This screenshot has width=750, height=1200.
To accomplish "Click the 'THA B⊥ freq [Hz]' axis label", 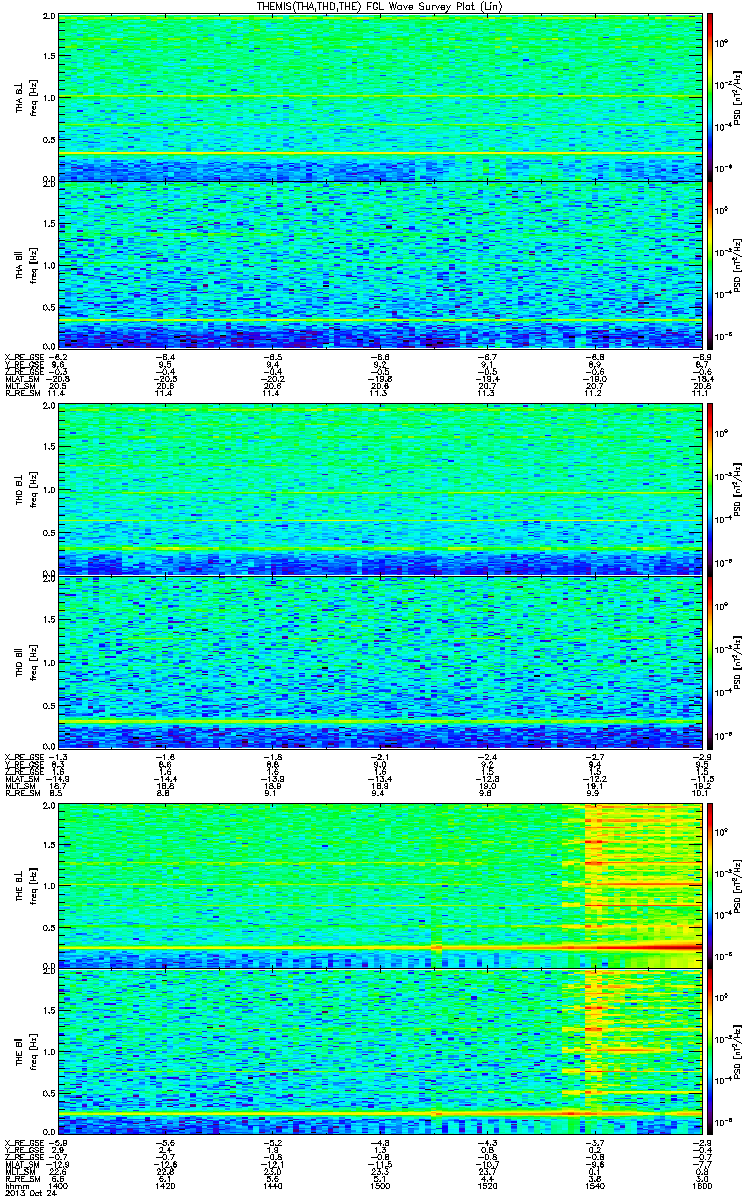I will [25, 99].
